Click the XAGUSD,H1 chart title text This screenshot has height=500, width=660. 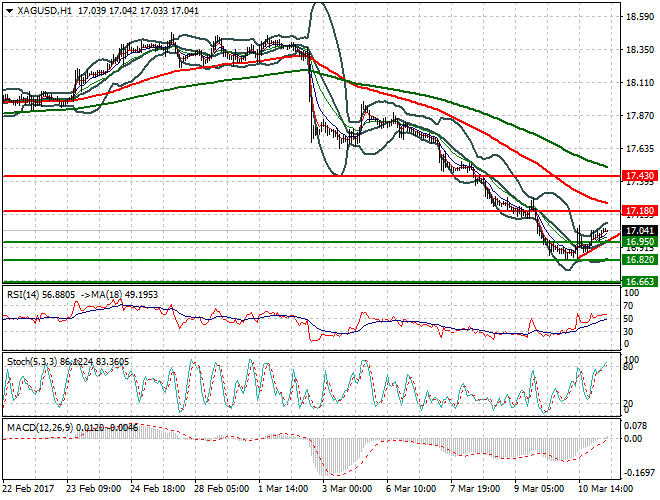(x=45, y=11)
